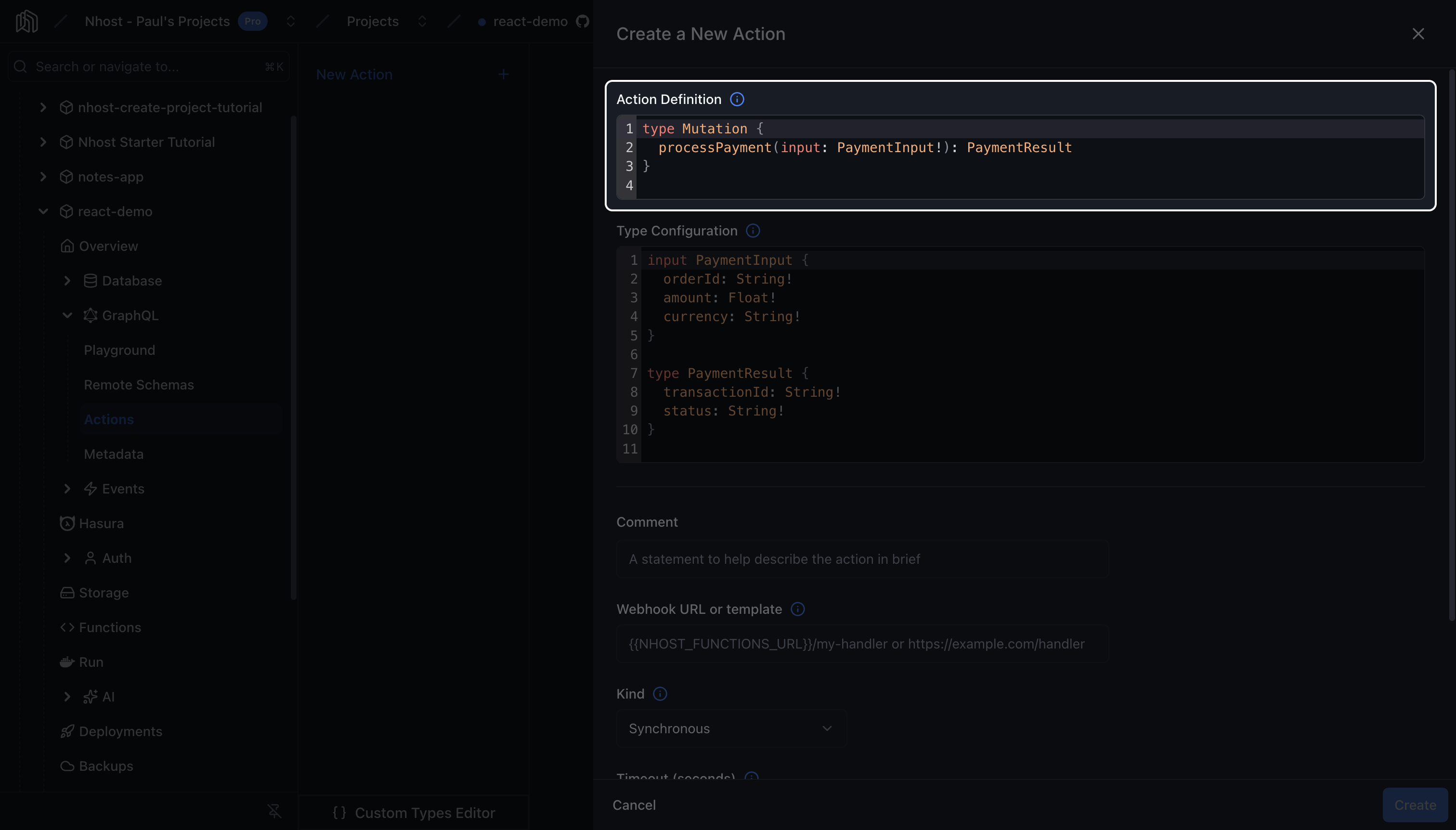Click the Hasura icon
The image size is (1456, 830).
coord(67,523)
